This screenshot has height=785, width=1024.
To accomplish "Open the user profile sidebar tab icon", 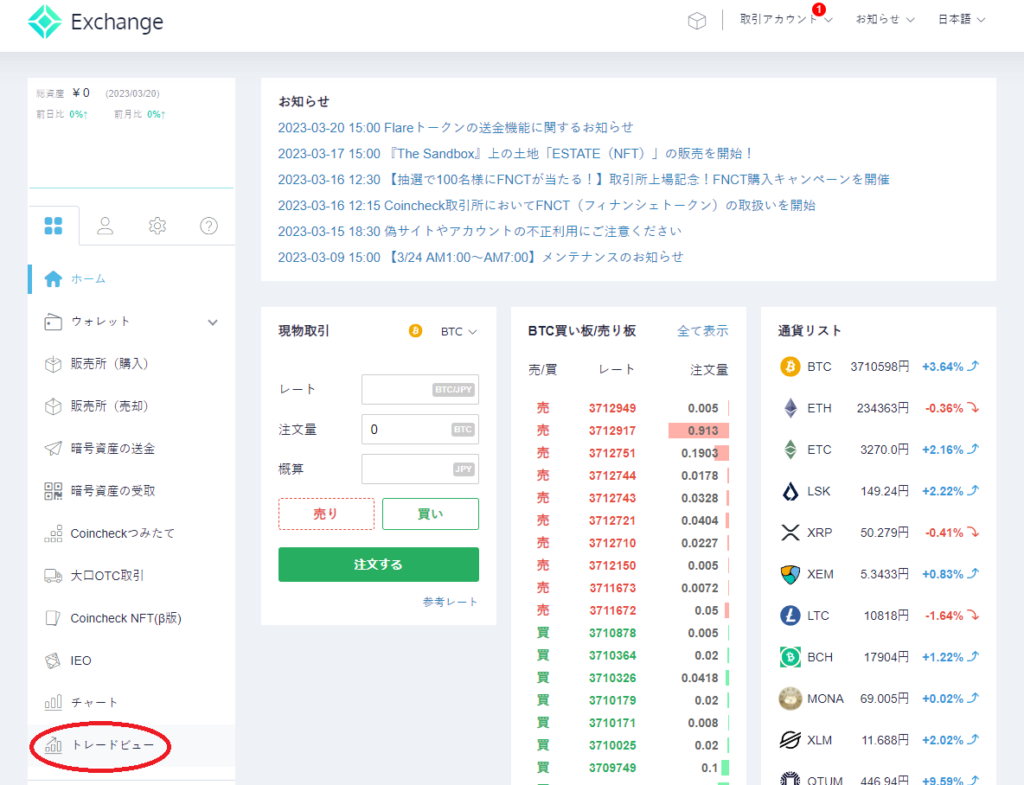I will pyautogui.click(x=105, y=226).
